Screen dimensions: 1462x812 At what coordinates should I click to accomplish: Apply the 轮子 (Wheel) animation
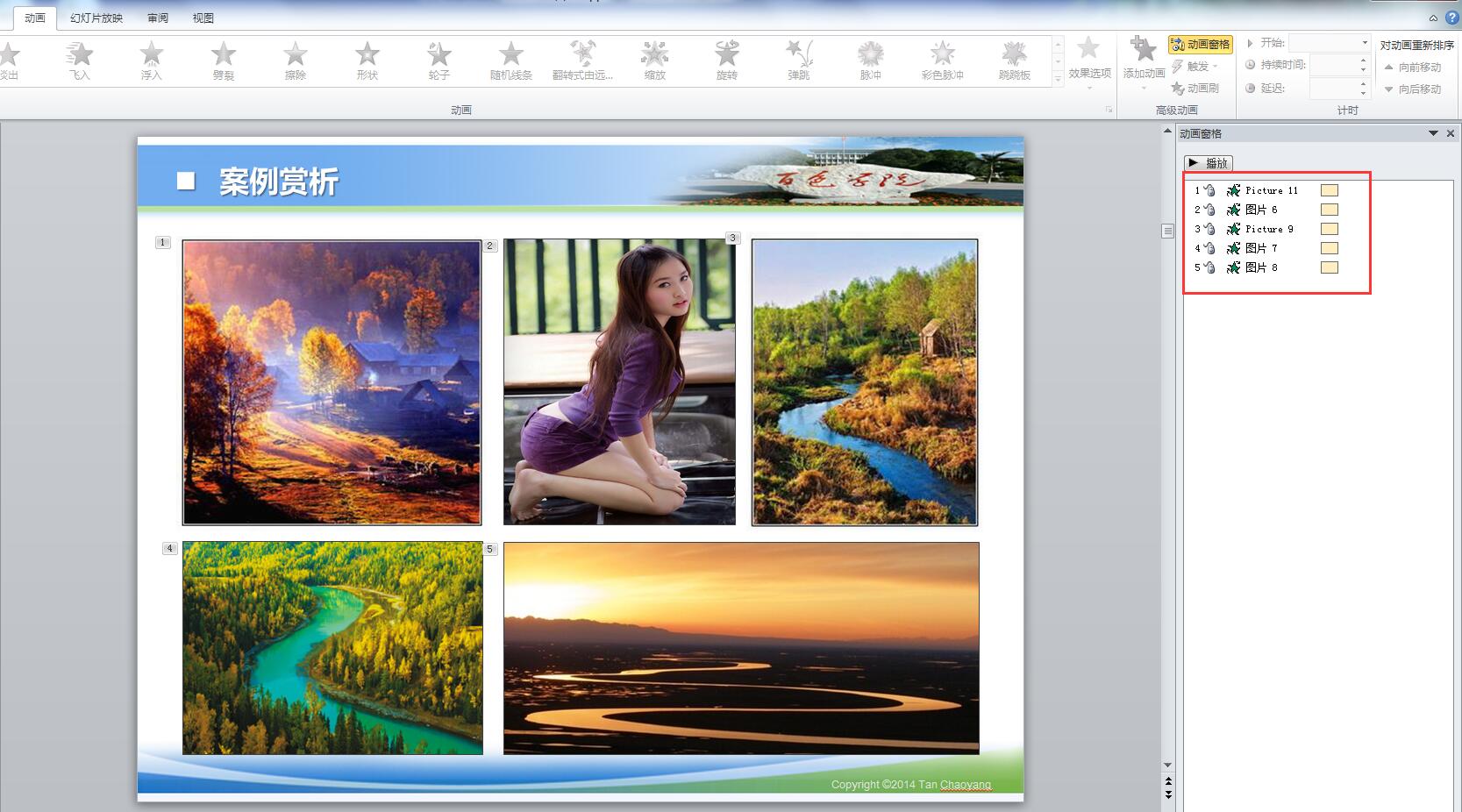(x=439, y=61)
